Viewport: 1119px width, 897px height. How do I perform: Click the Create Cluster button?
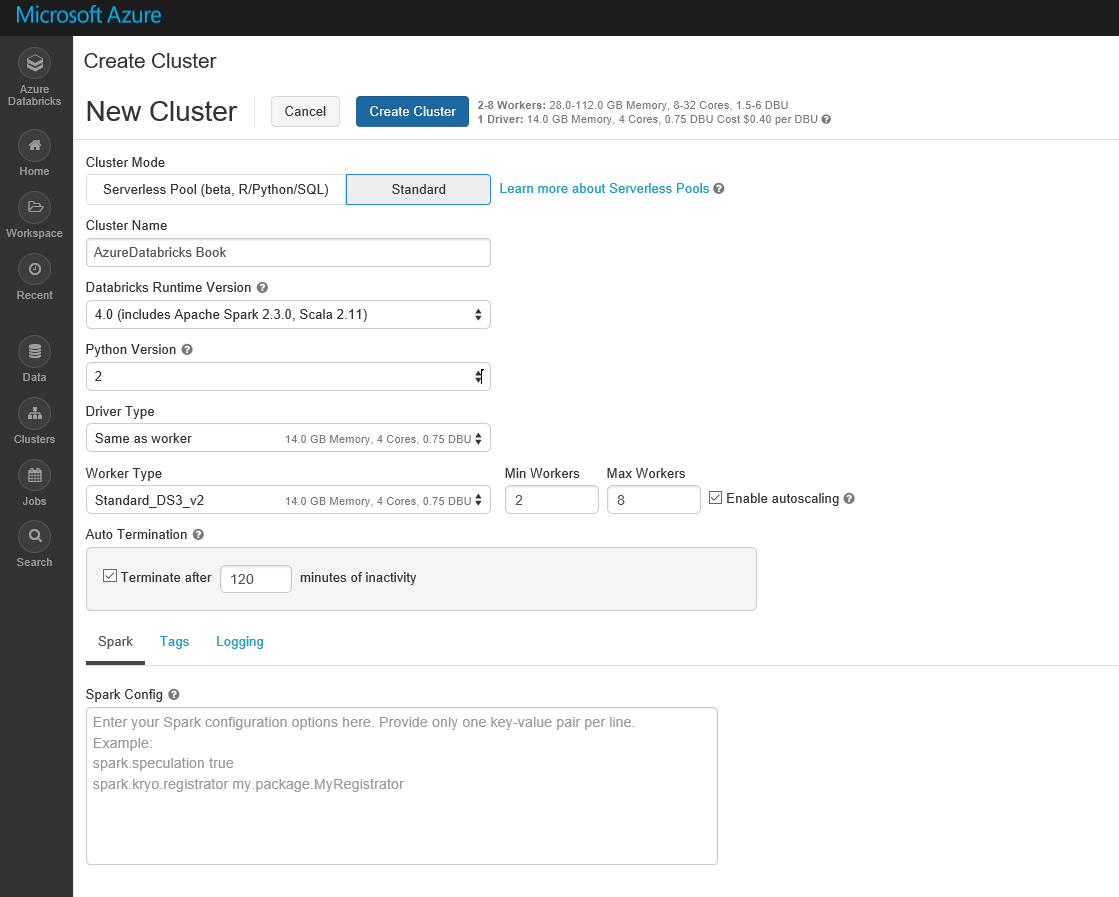click(x=412, y=111)
